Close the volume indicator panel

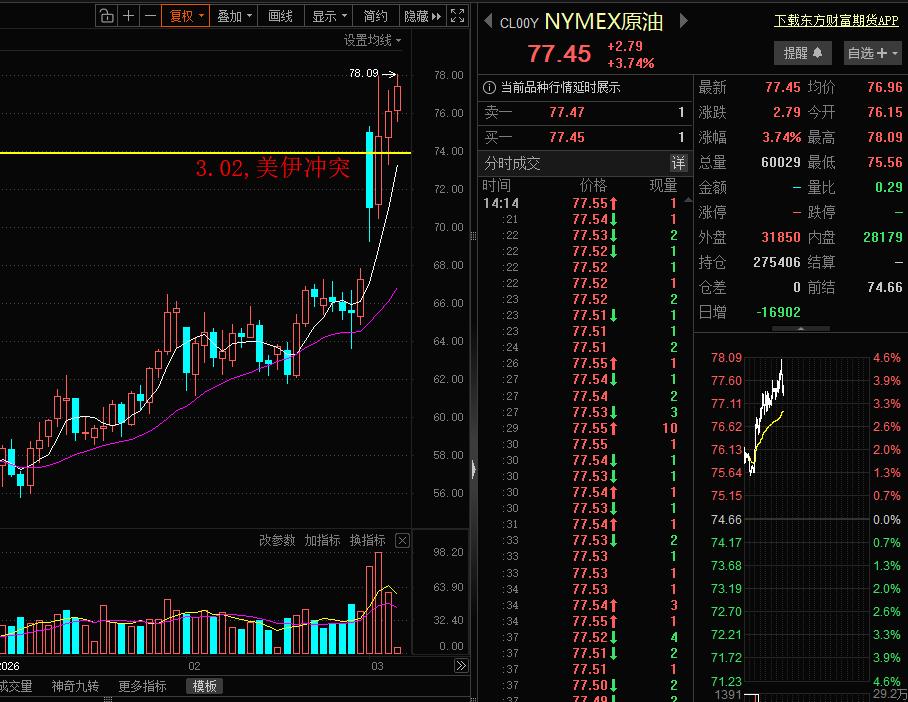point(402,540)
